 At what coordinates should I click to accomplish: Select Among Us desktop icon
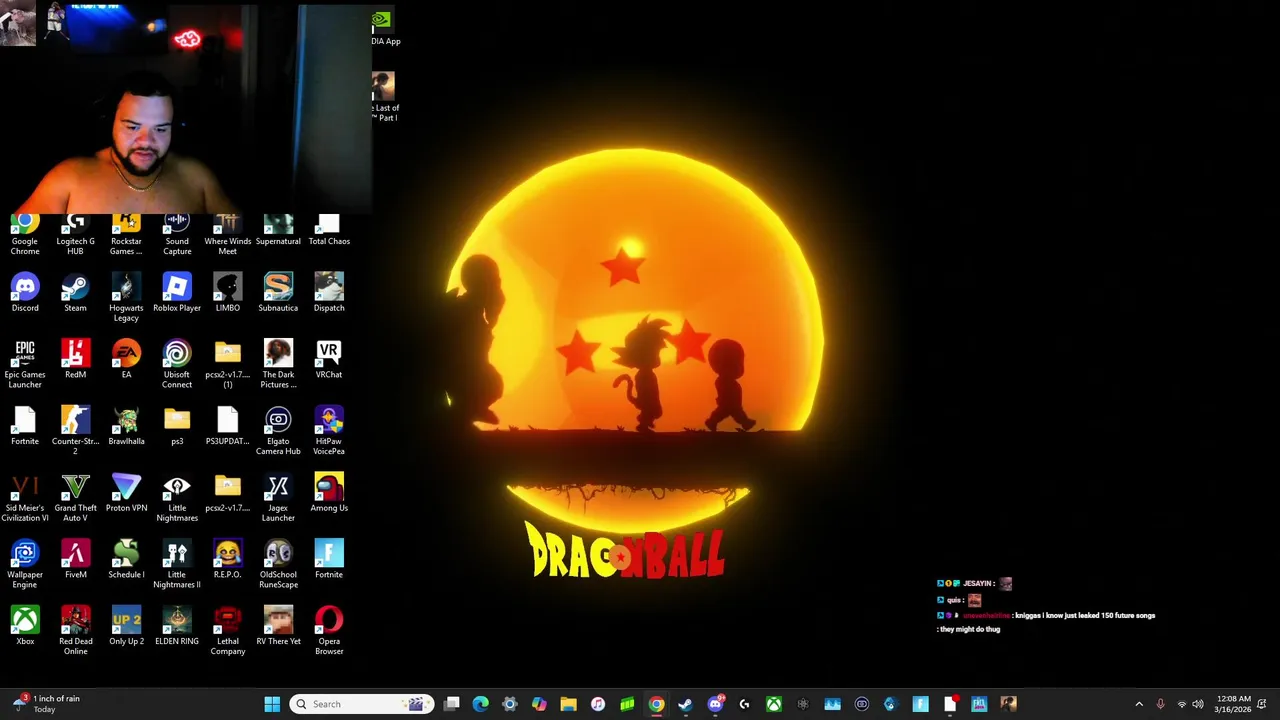(x=329, y=493)
